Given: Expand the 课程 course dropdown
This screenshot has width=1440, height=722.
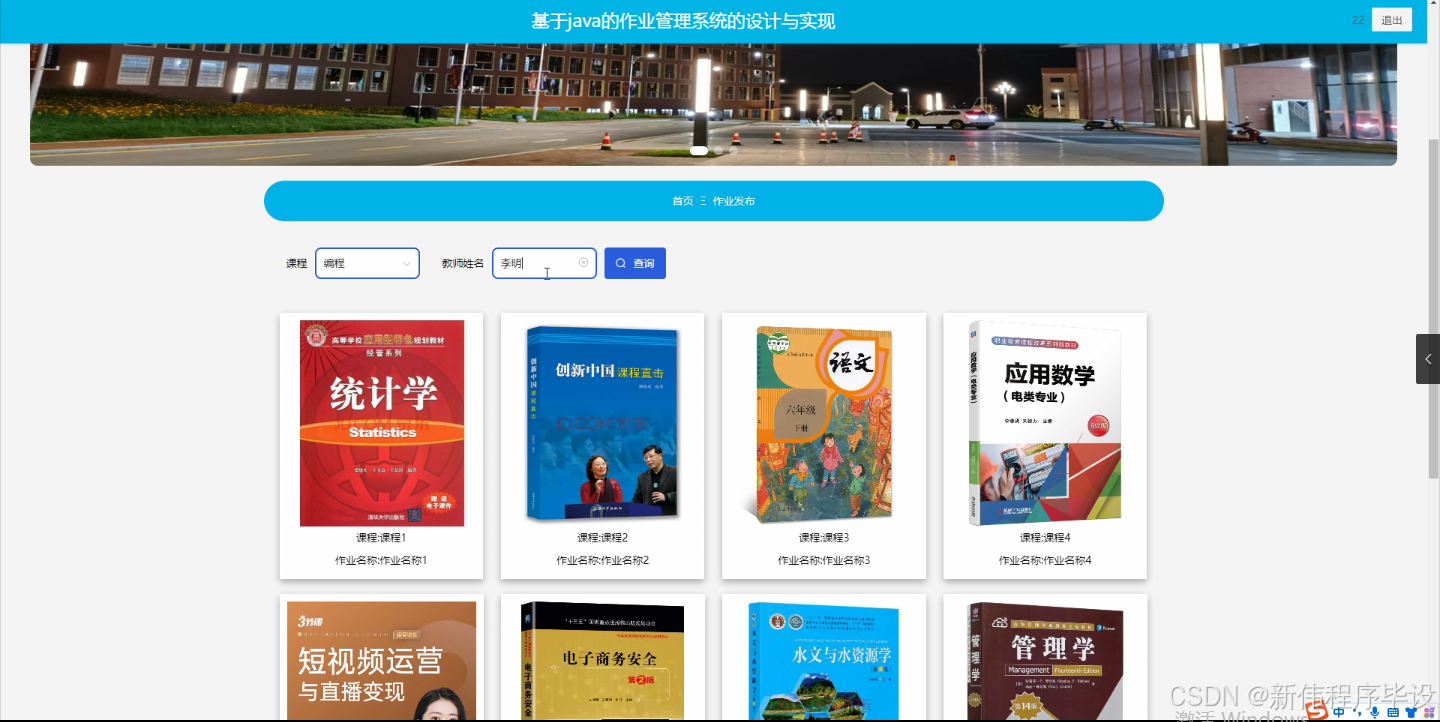Looking at the screenshot, I should (x=367, y=263).
